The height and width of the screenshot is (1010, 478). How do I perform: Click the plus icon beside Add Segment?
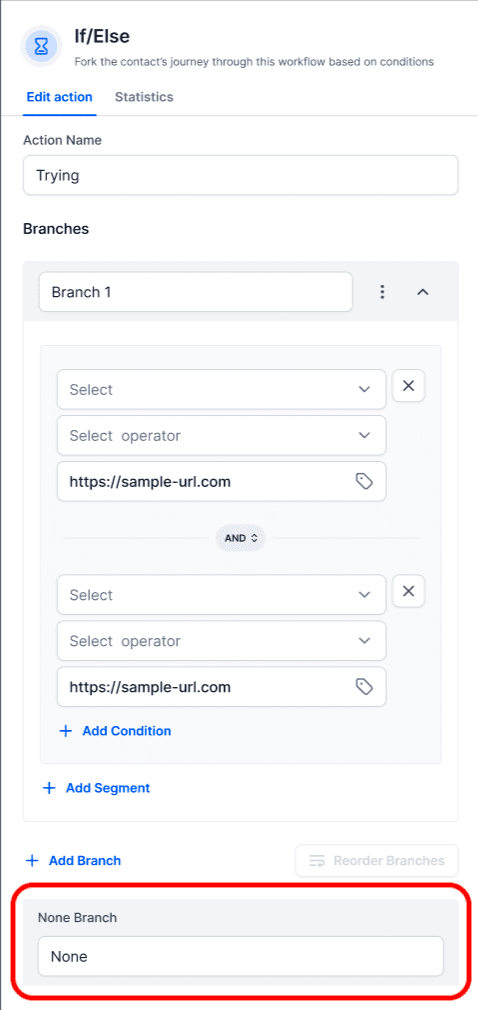(x=49, y=788)
